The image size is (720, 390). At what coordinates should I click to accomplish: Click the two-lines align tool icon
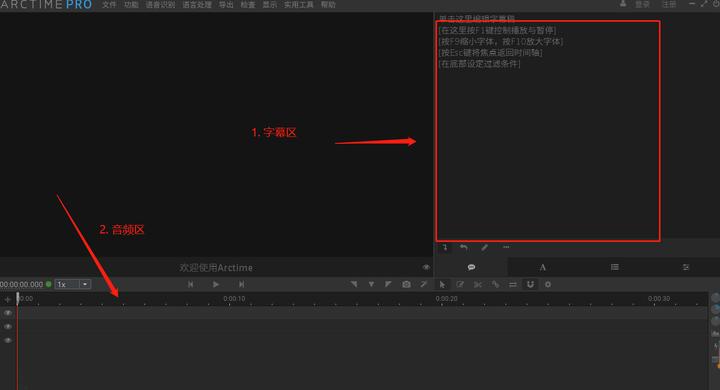tap(513, 284)
